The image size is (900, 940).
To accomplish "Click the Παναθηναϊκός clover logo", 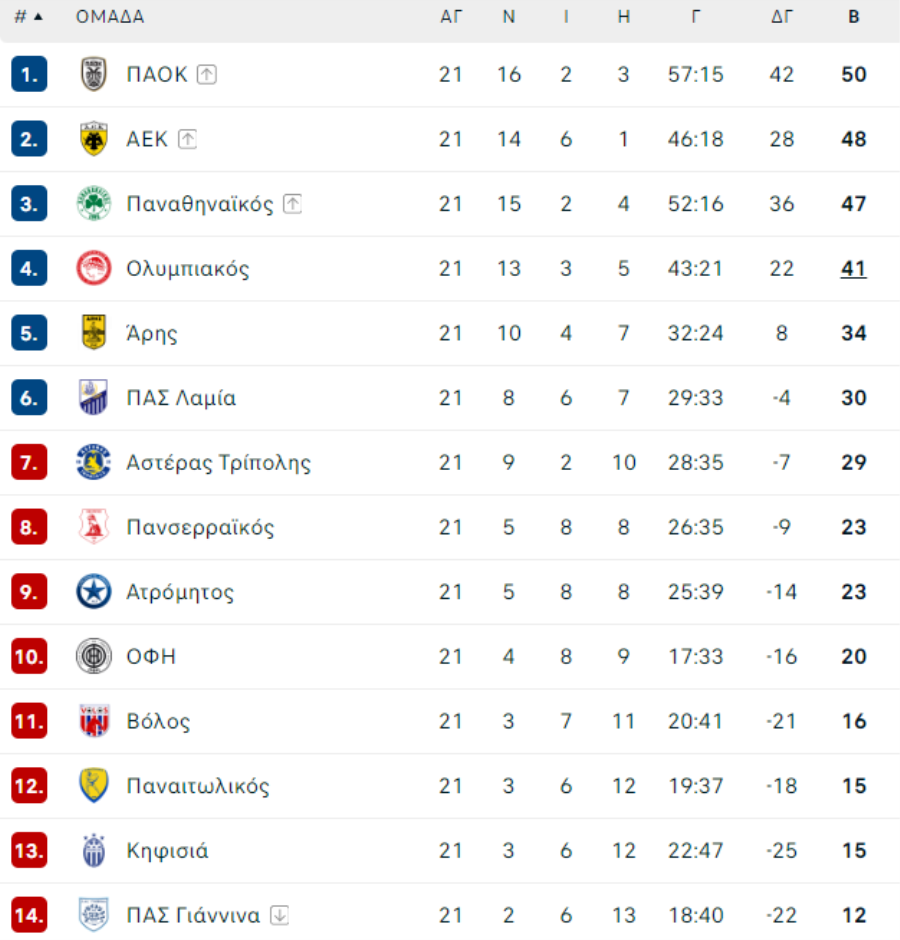I will pos(94,204).
